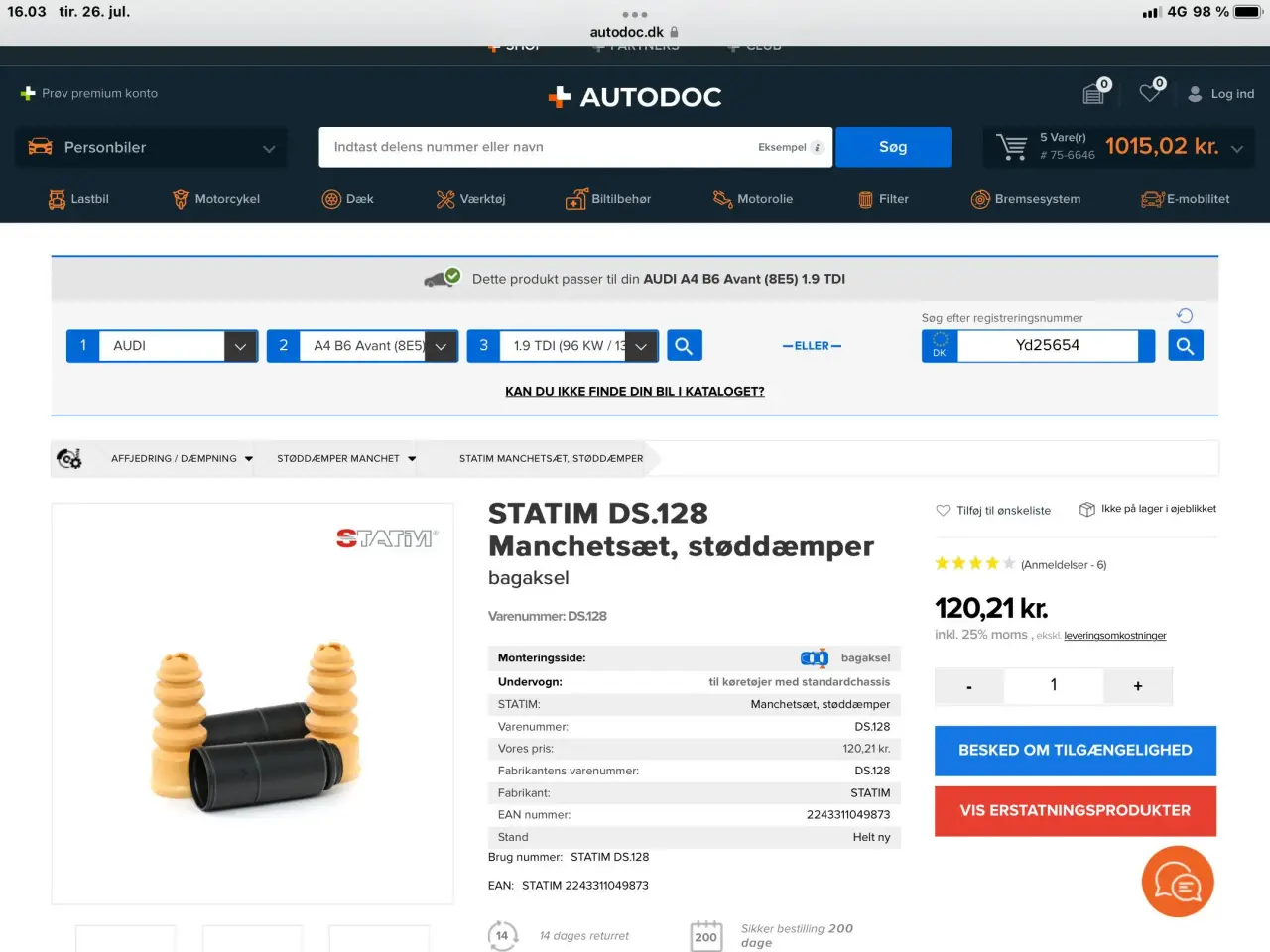Expand the STØDDÆMPER MANCHET breadcrumb dropdown
Screen dimensions: 1270x952
tap(412, 459)
